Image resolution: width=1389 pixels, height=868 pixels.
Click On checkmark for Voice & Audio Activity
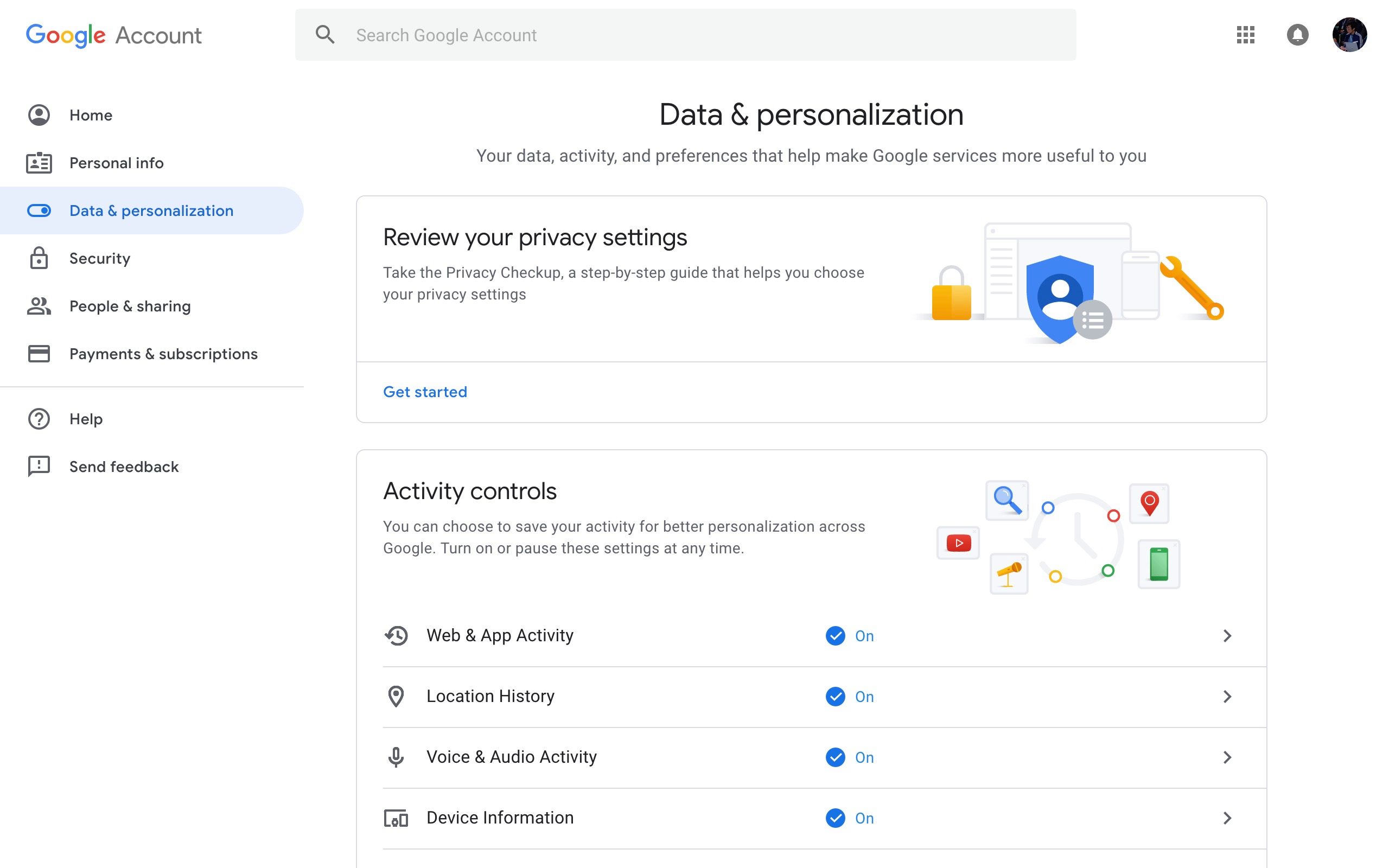point(835,757)
